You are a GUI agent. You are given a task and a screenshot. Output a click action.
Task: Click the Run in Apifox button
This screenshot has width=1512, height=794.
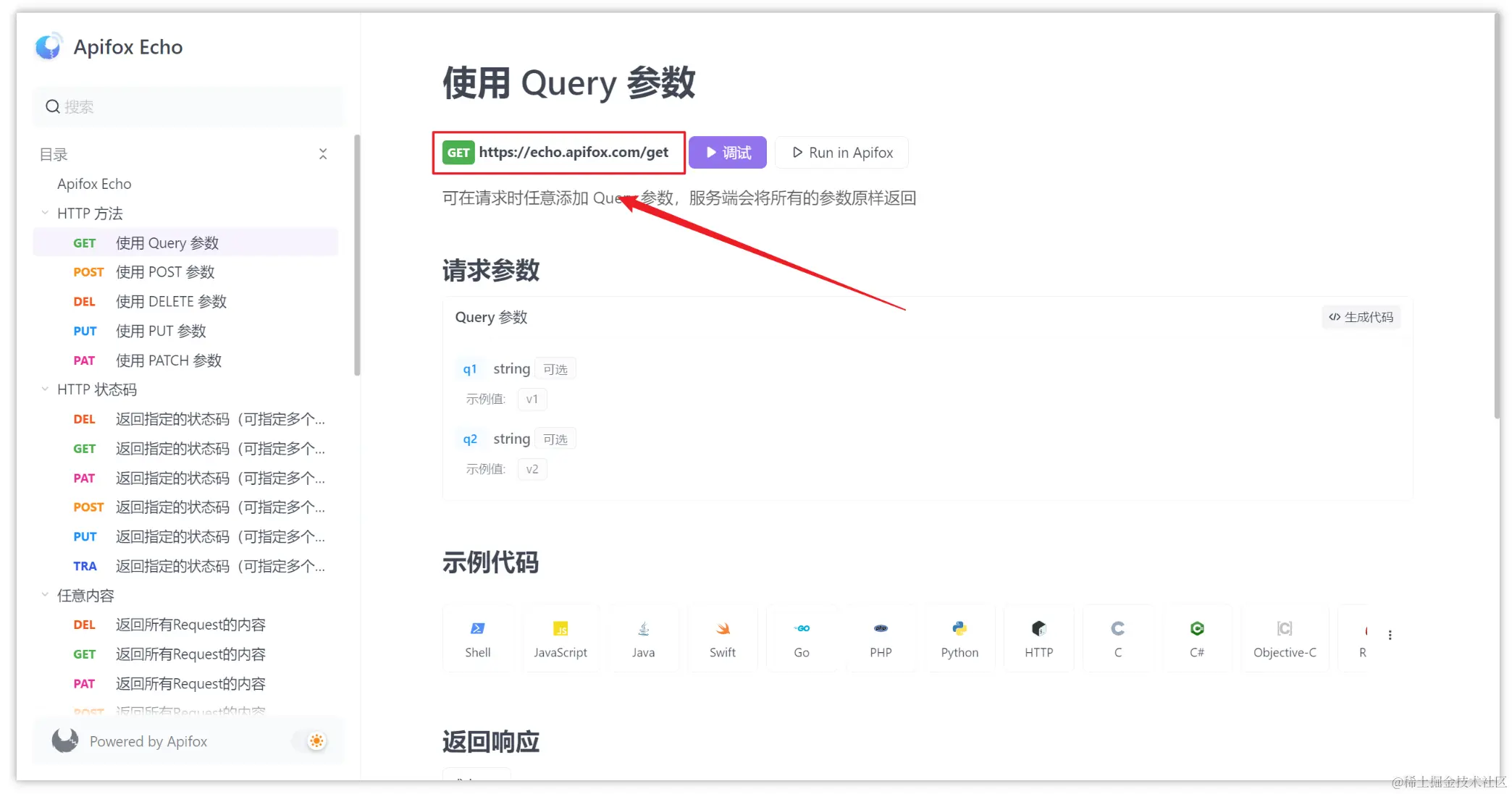pos(841,153)
